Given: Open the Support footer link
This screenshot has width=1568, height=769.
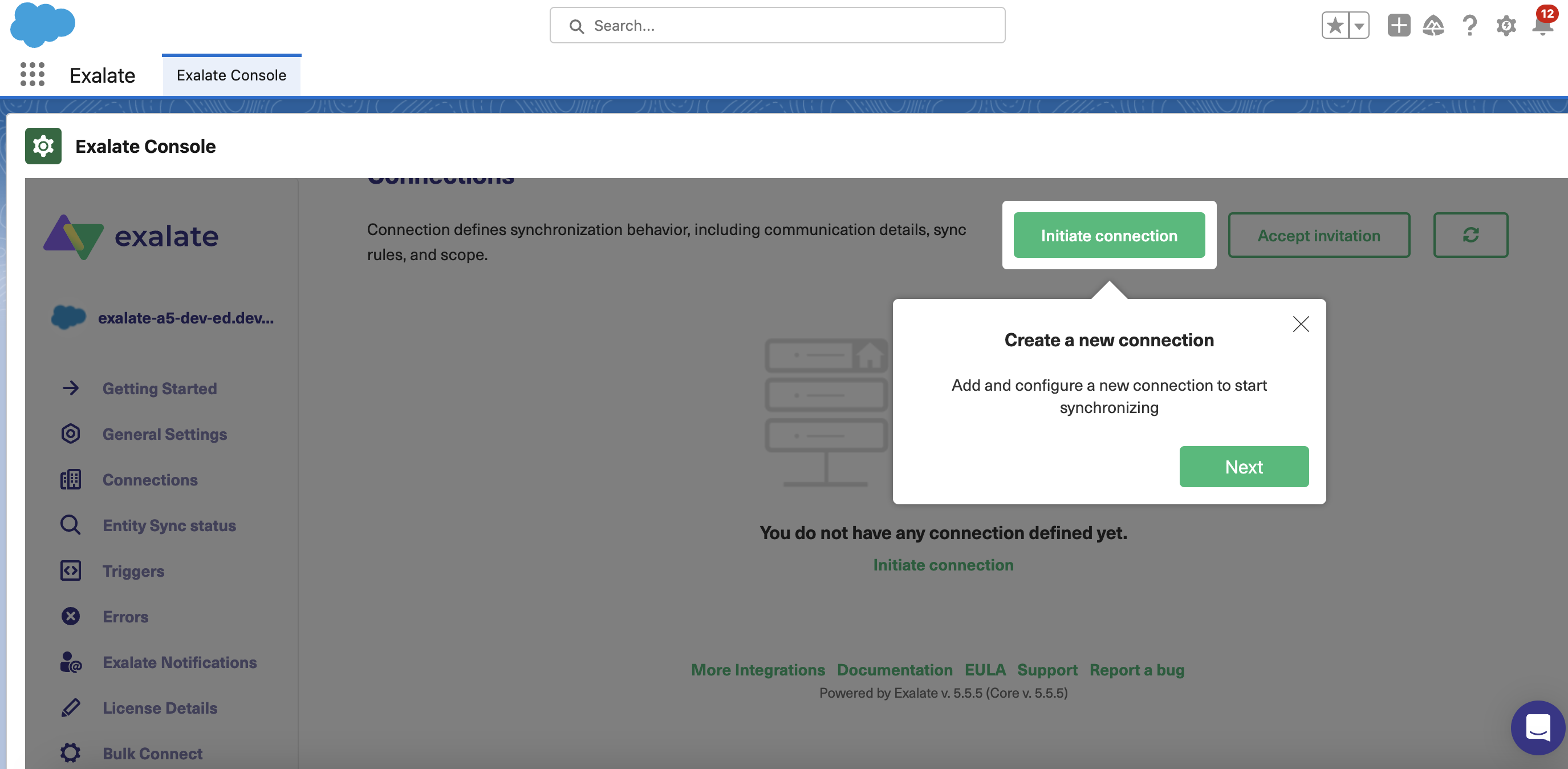Looking at the screenshot, I should pyautogui.click(x=1047, y=670).
